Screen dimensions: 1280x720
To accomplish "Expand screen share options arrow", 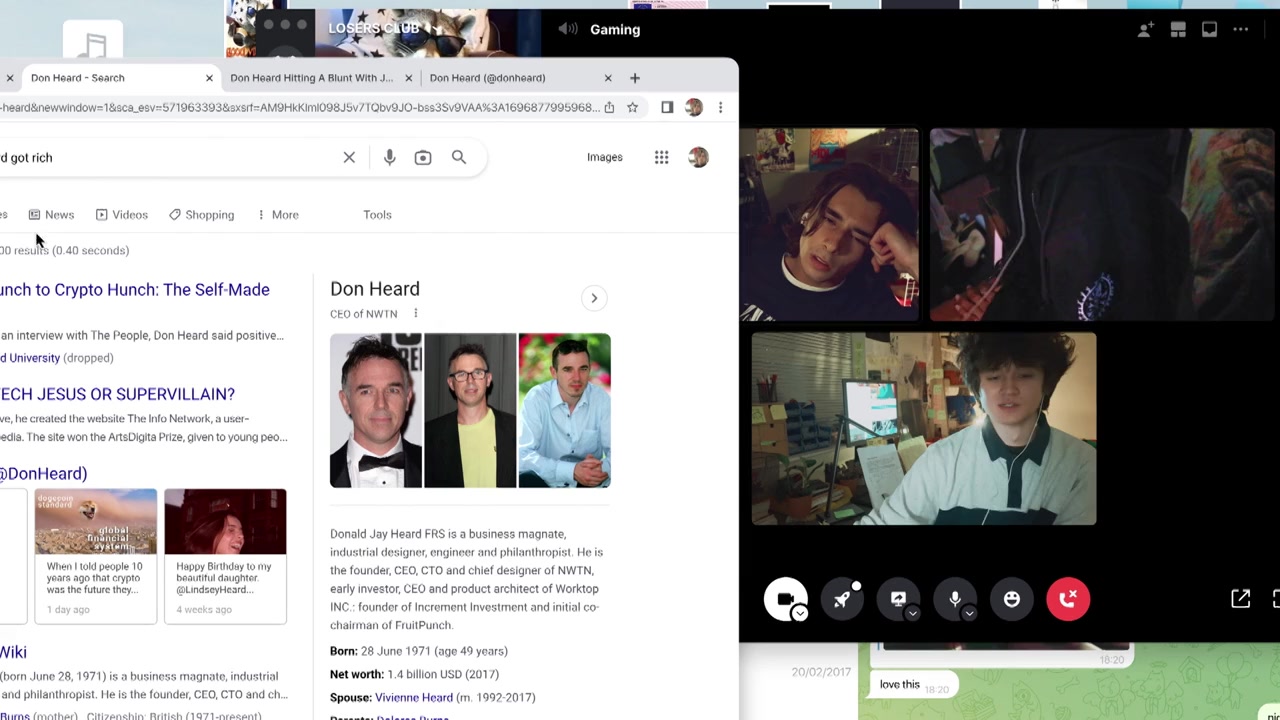I will (x=912, y=613).
